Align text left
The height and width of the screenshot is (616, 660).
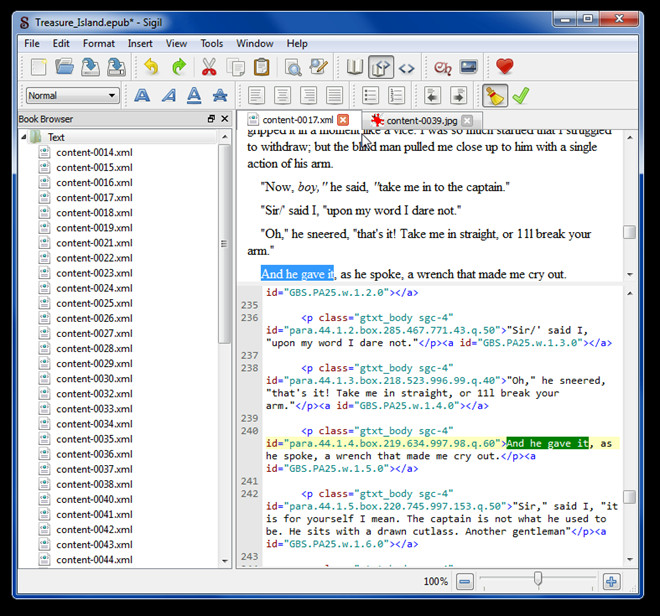tap(256, 96)
